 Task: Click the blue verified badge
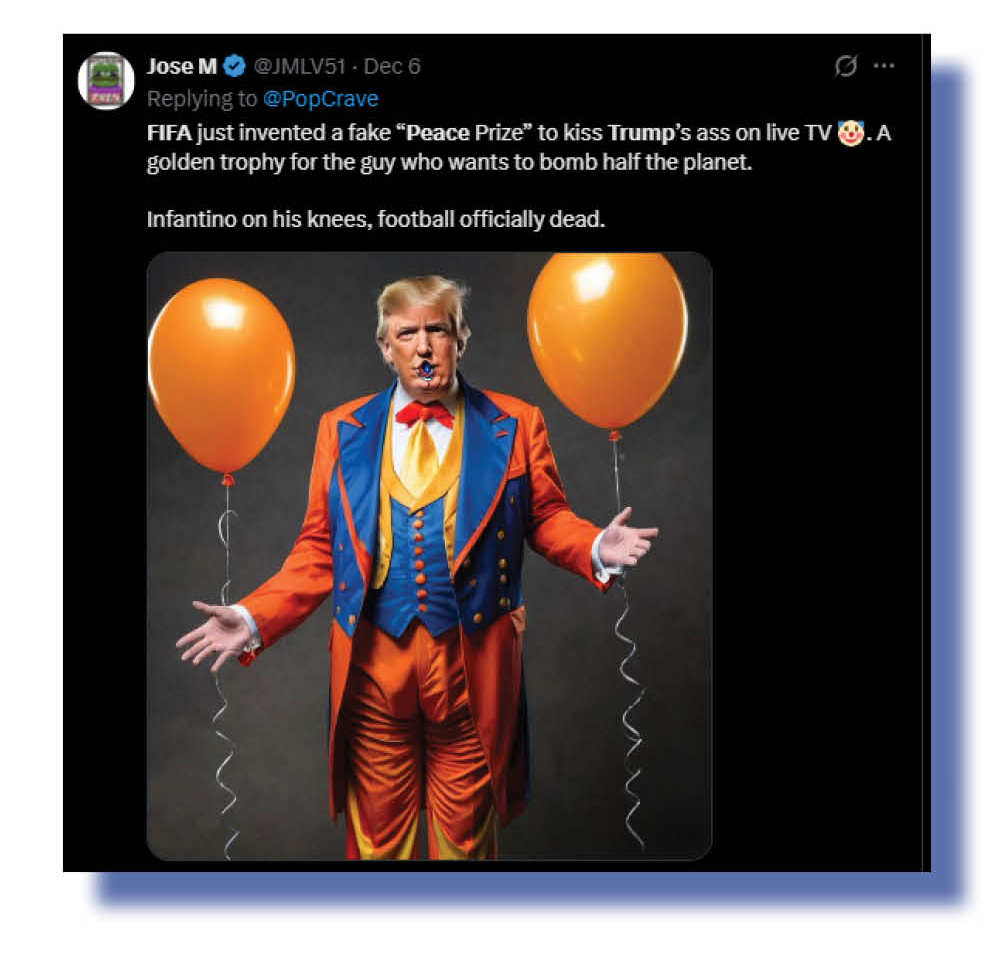pyautogui.click(x=234, y=67)
